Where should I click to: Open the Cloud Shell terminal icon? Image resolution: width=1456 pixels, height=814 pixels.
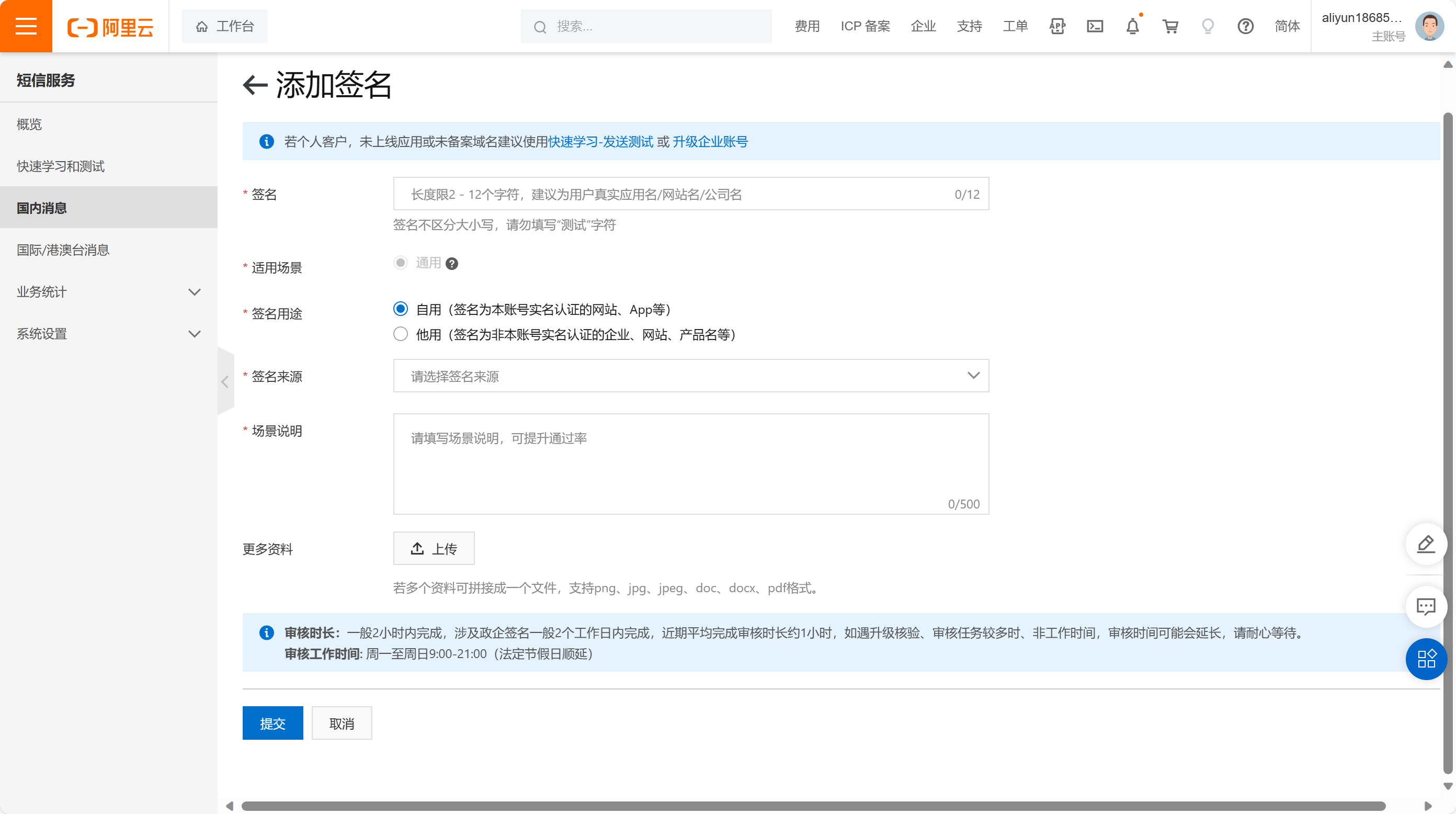[1095, 26]
